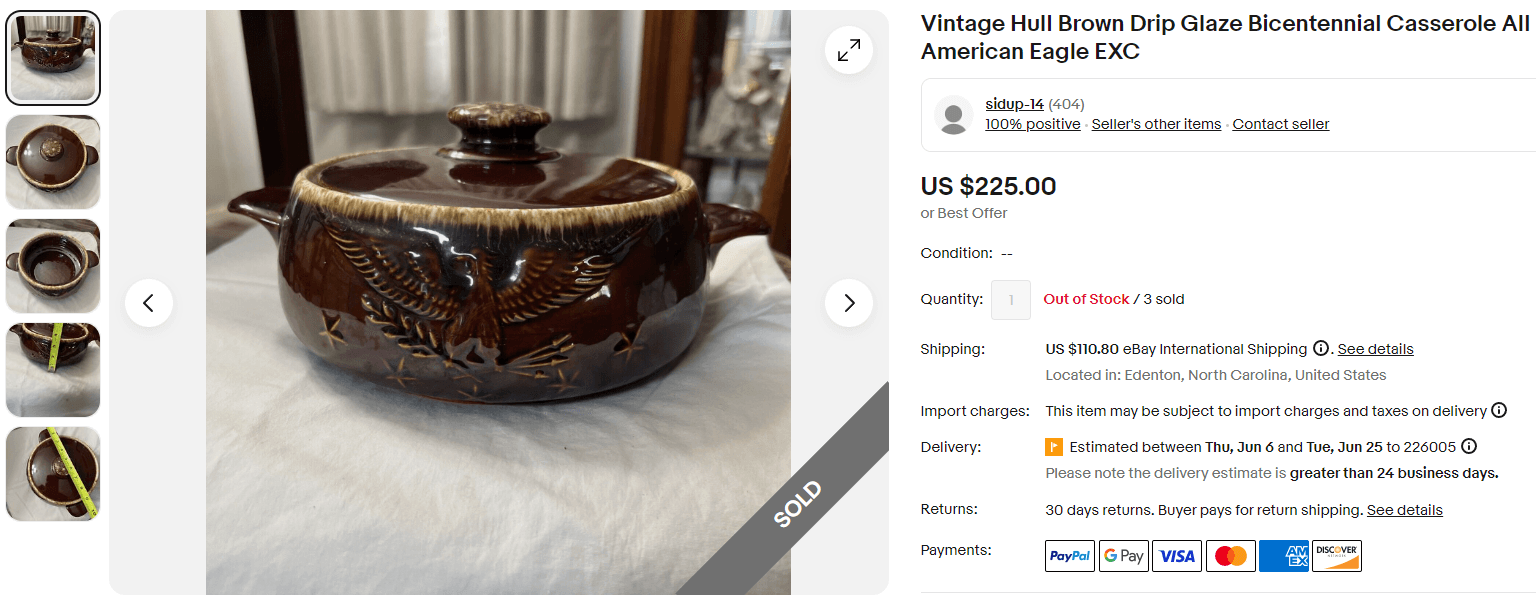Open the sidup-14 seller profile

[1014, 103]
